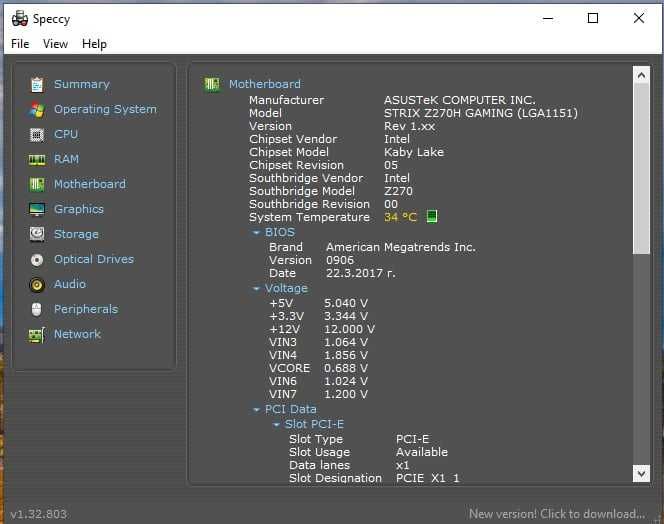This screenshot has width=664, height=524.
Task: Click the v1.32.803 version label
Action: tap(39, 514)
